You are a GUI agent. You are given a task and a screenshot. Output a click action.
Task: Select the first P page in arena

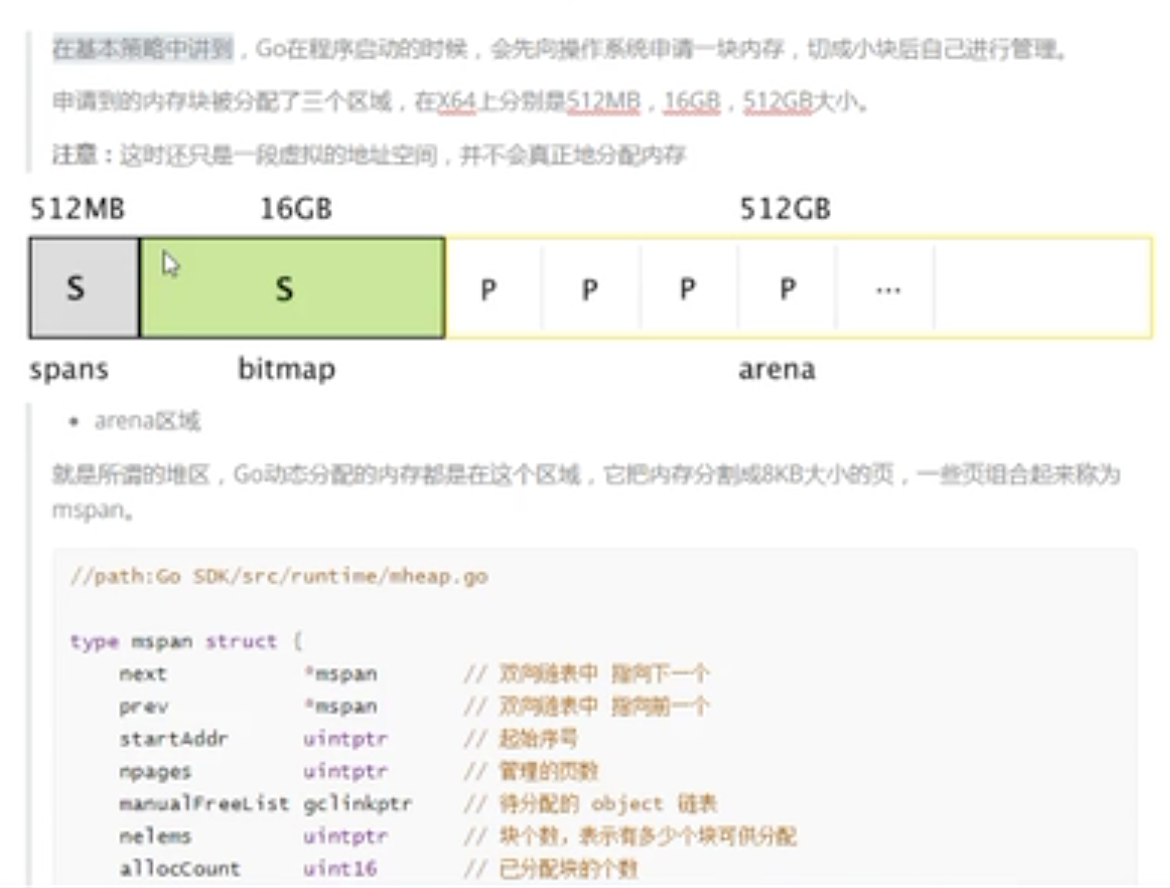point(490,289)
